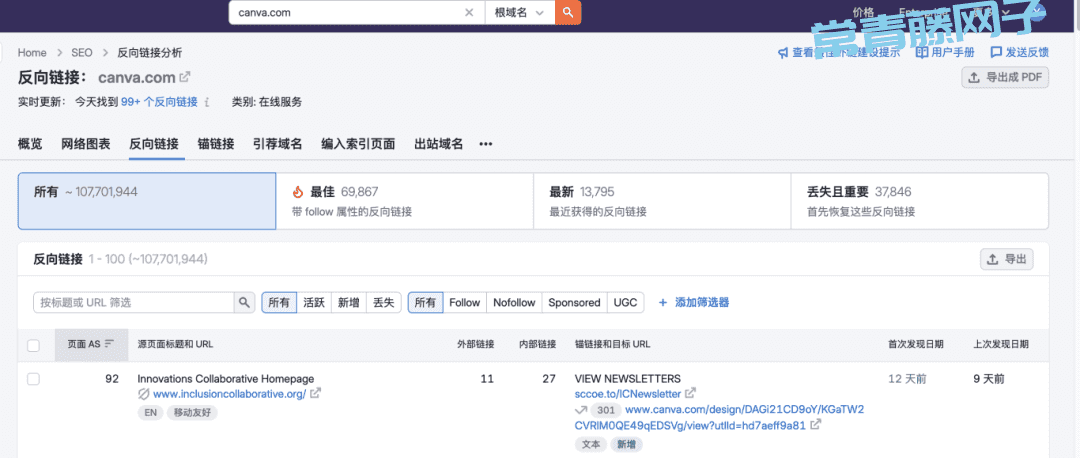The image size is (1080, 458).
Task: Open www.inclusioncollaborative.org source URL link
Action: pos(229,394)
